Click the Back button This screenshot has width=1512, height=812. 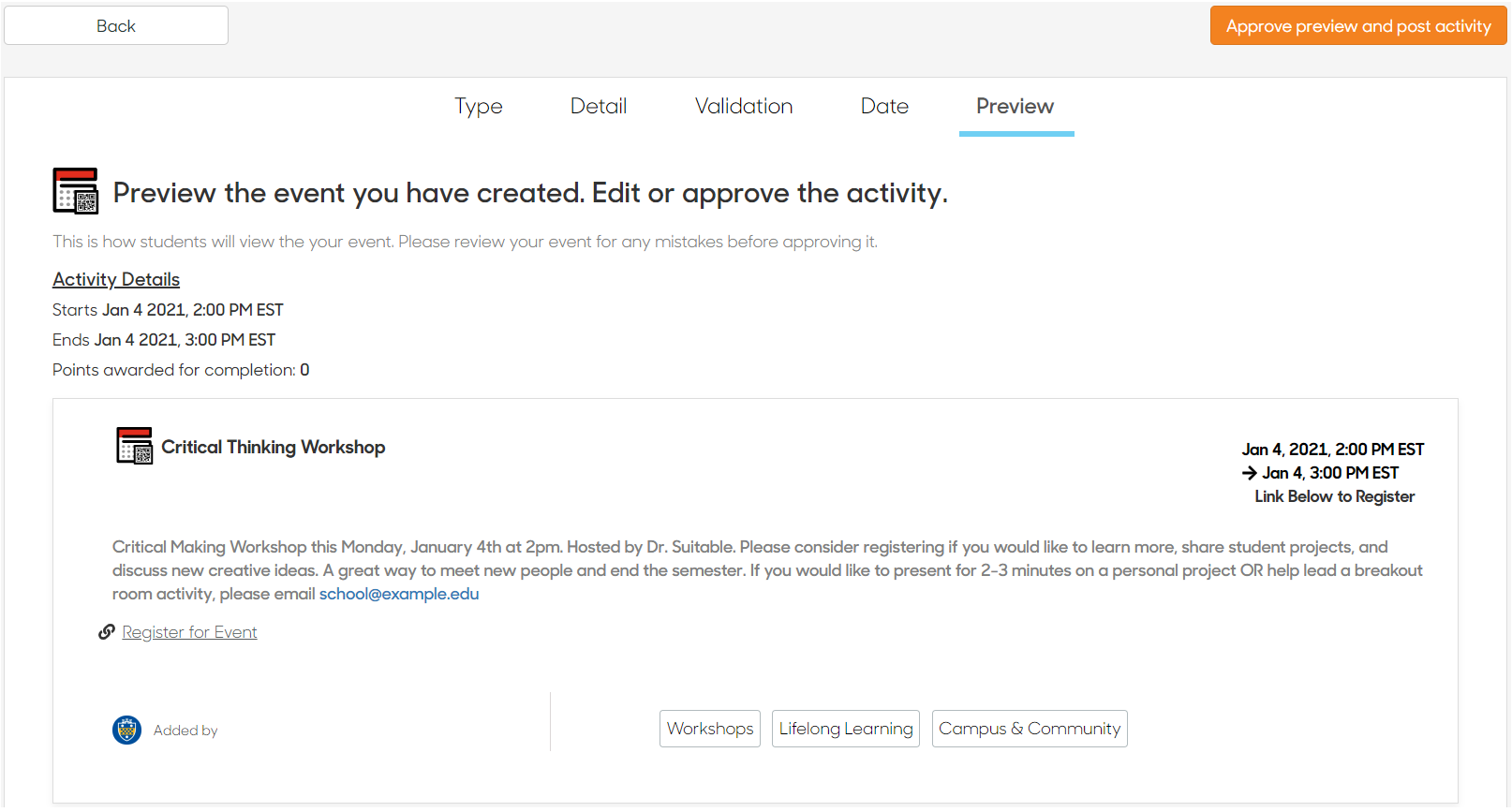point(116,25)
